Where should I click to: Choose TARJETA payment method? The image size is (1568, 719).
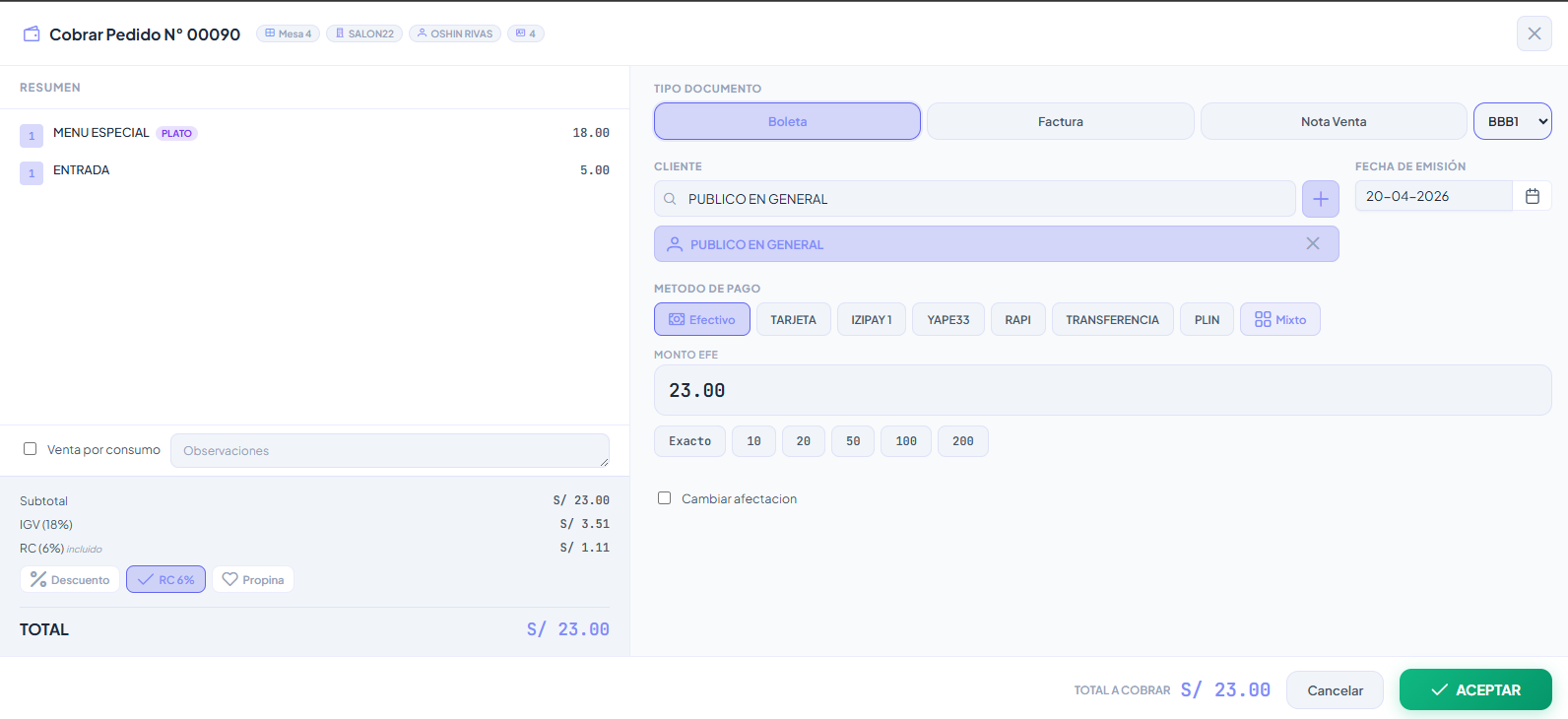pos(794,319)
